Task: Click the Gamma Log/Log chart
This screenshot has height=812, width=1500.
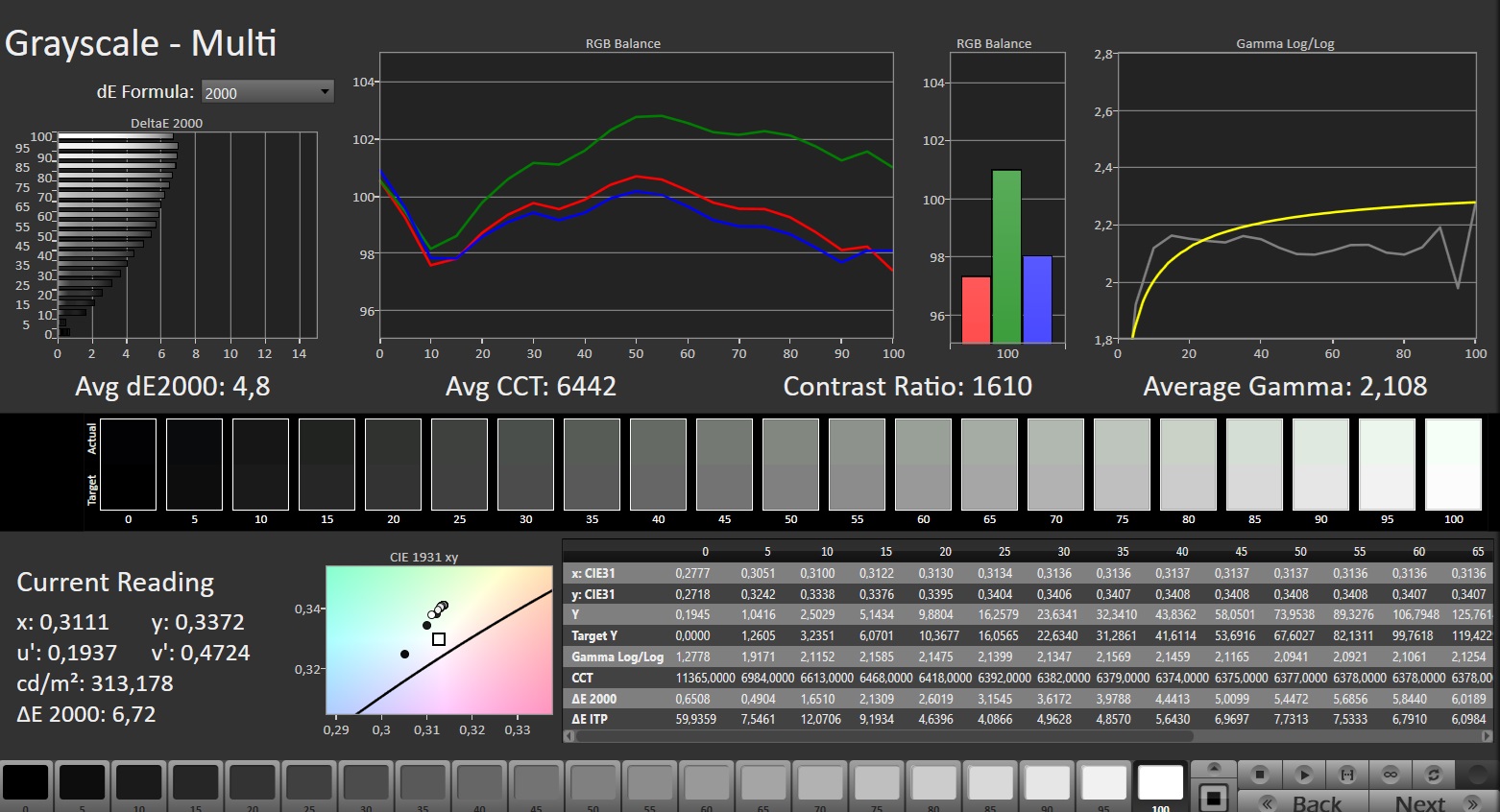Action: point(1296,196)
